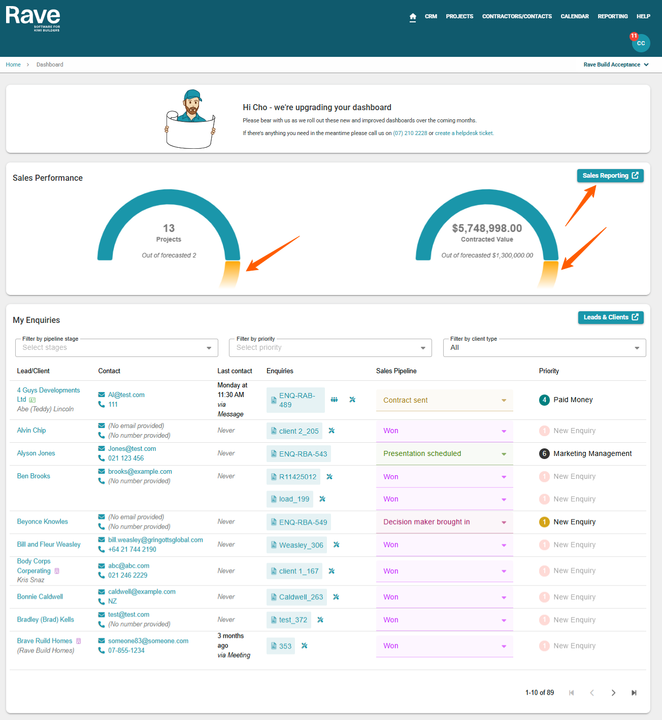Open the CRM menu
The width and height of the screenshot is (662, 720).
(x=431, y=17)
